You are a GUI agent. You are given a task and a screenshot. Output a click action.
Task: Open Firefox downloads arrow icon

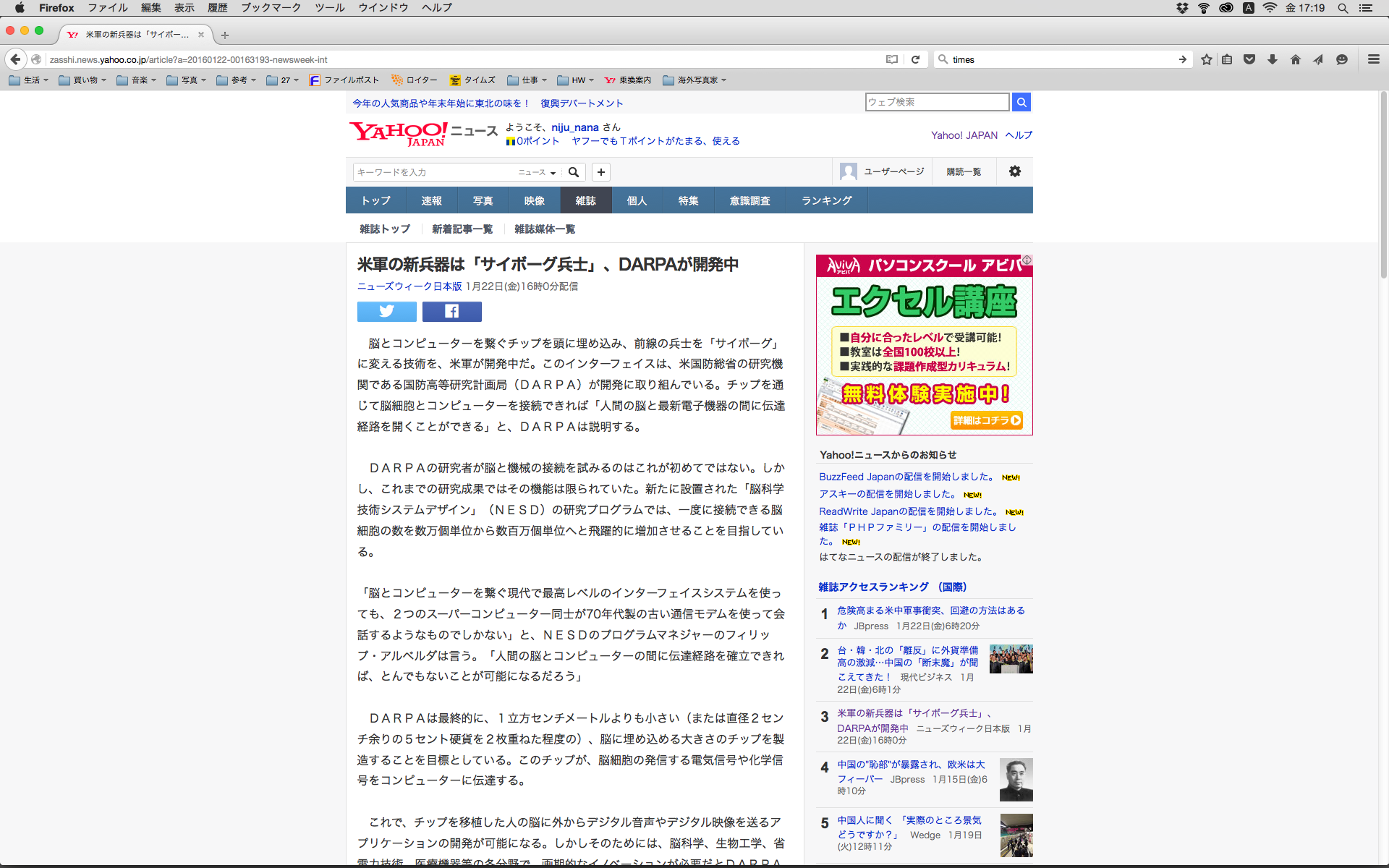(x=1272, y=59)
